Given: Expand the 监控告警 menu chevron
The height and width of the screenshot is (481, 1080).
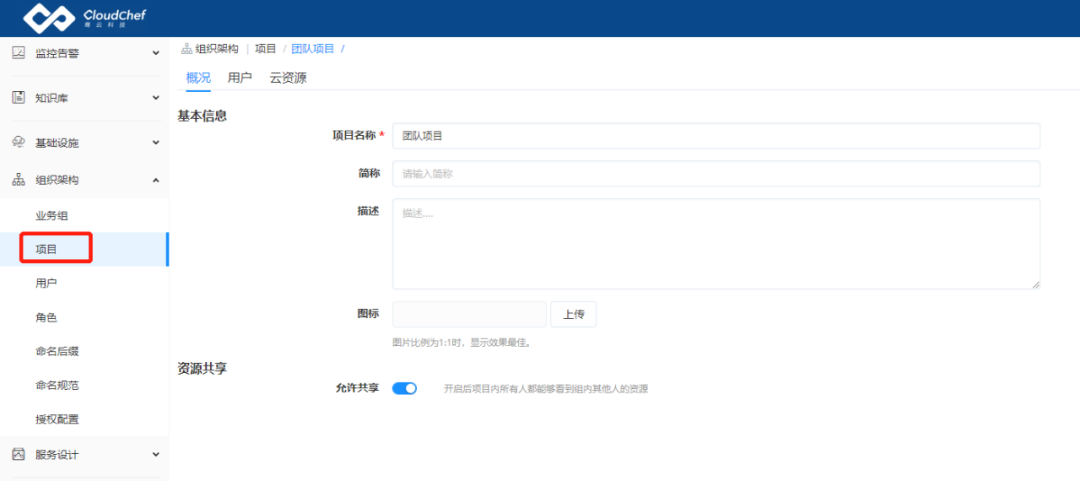Looking at the screenshot, I should (x=156, y=52).
